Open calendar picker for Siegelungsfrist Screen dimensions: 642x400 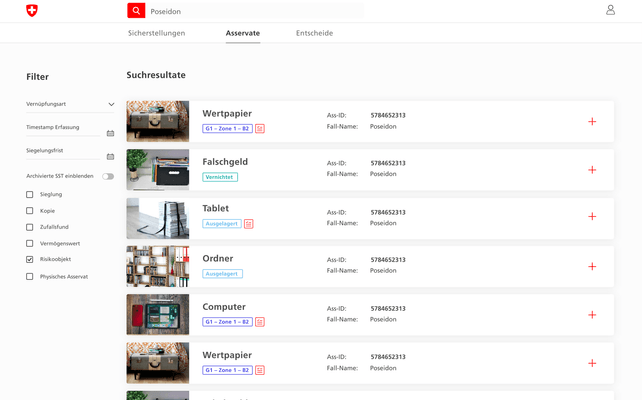pyautogui.click(x=110, y=156)
